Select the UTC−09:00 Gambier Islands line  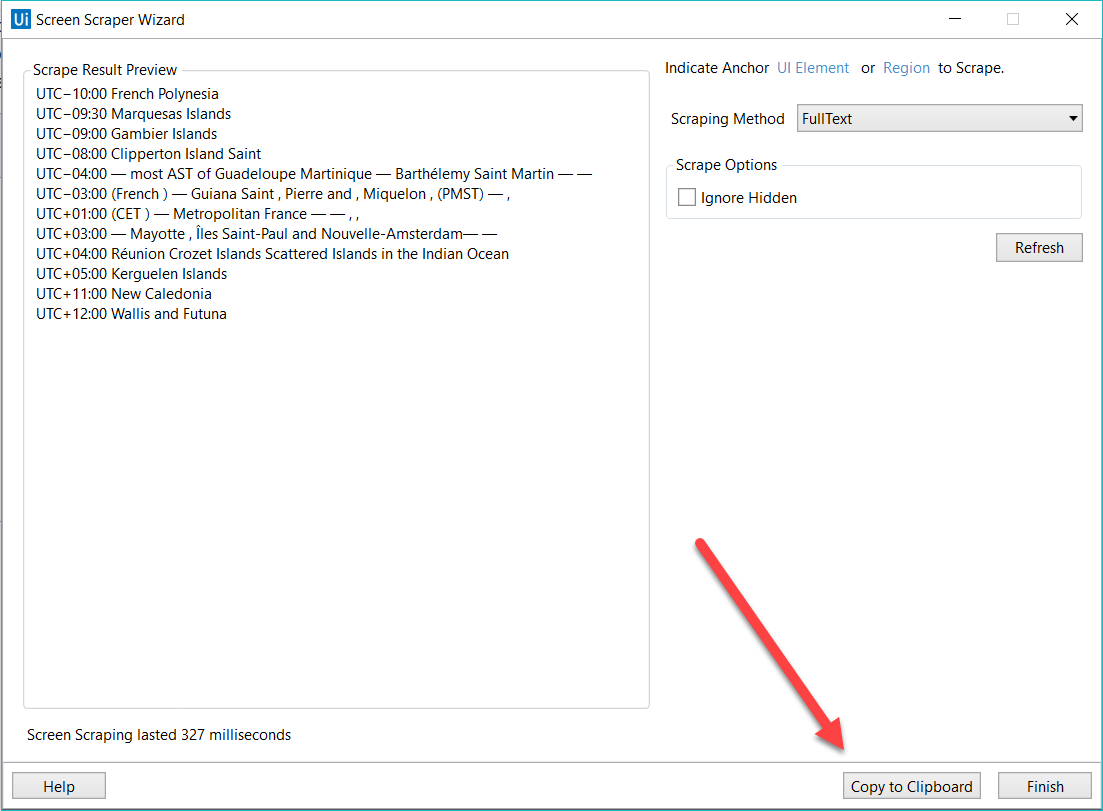(x=127, y=134)
